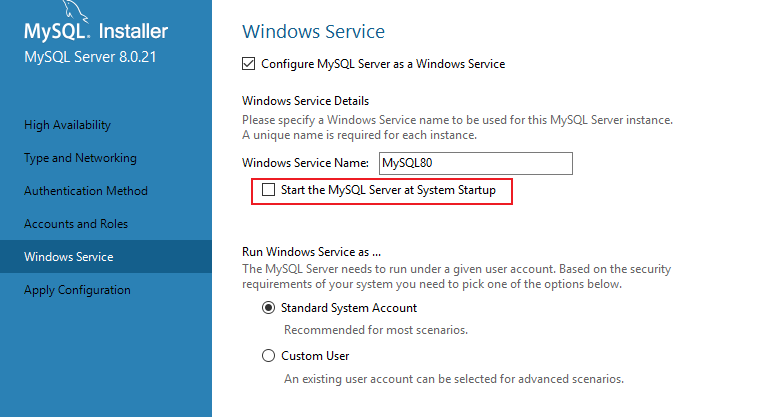Viewport: 762px width, 417px height.
Task: Open the High Availability step
Action: pos(68,125)
